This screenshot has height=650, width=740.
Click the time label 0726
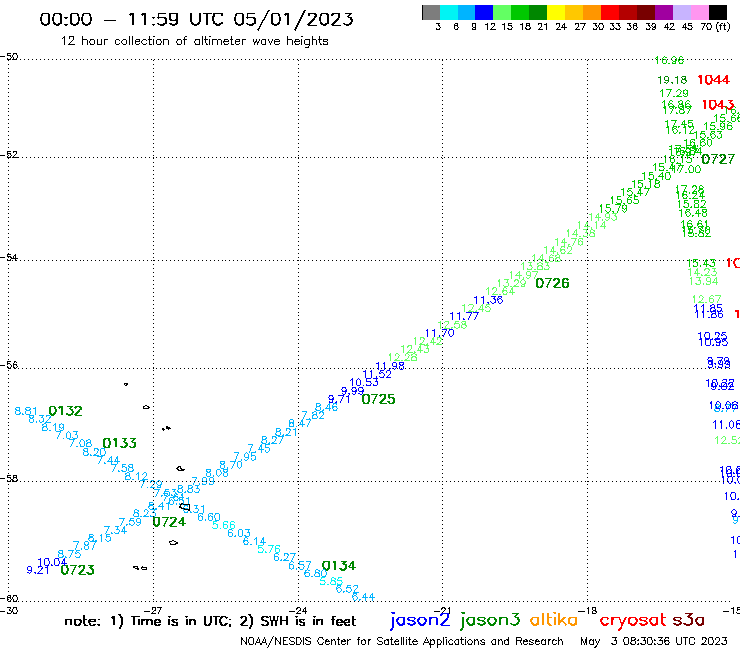553,283
